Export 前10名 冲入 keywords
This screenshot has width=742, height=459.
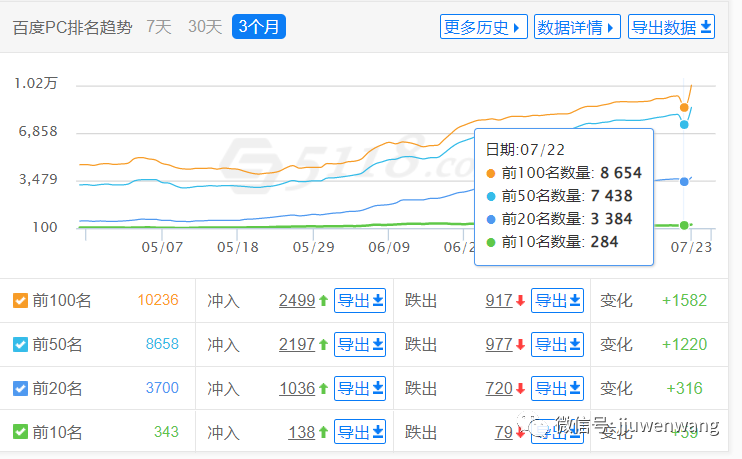[x=360, y=432]
